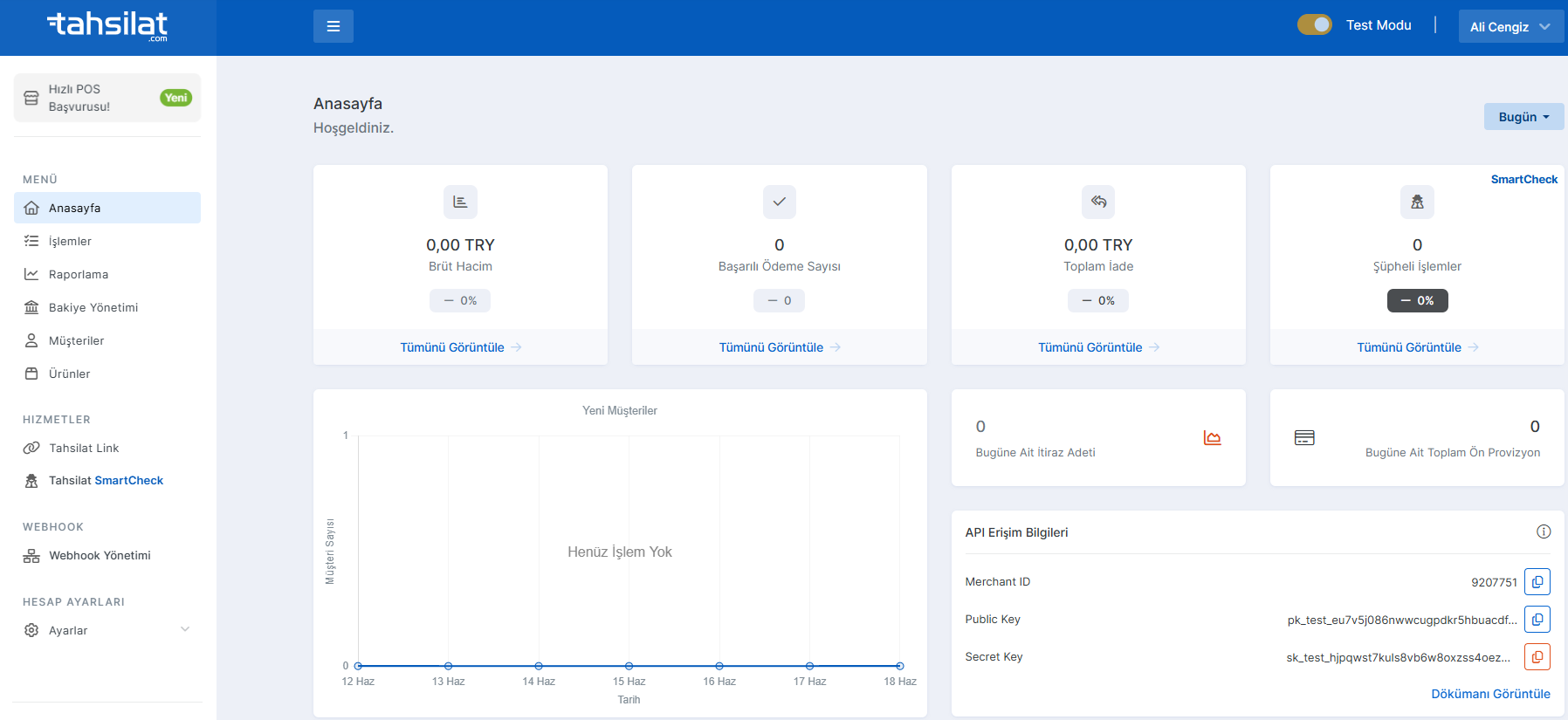The image size is (1568, 720).
Task: Copy the Merchant ID value
Action: pos(1537,582)
